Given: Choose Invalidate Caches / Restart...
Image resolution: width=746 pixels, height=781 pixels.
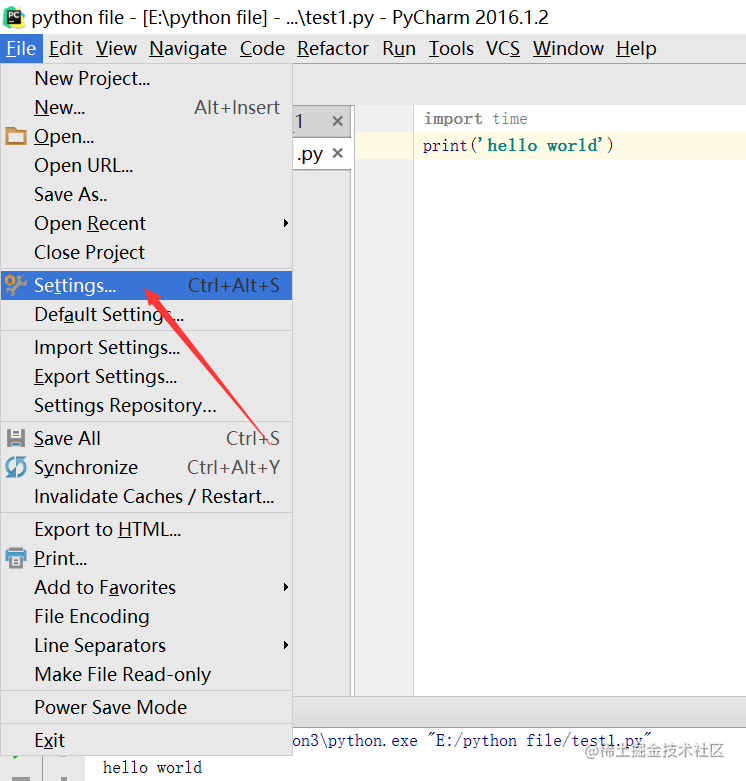Looking at the screenshot, I should [146, 497].
